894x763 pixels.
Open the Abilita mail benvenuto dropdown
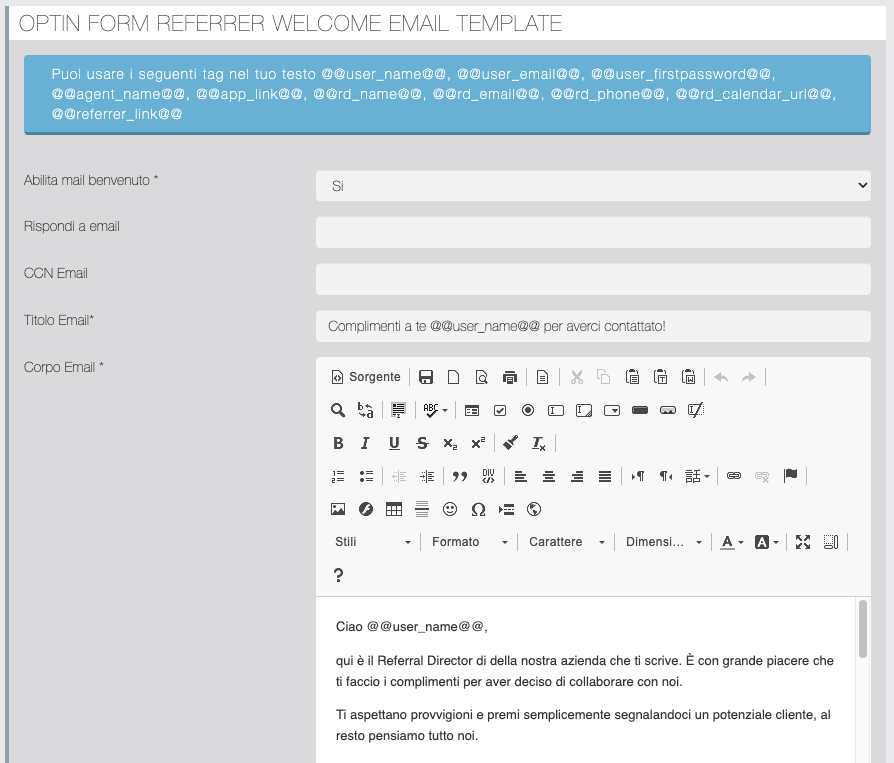click(593, 186)
